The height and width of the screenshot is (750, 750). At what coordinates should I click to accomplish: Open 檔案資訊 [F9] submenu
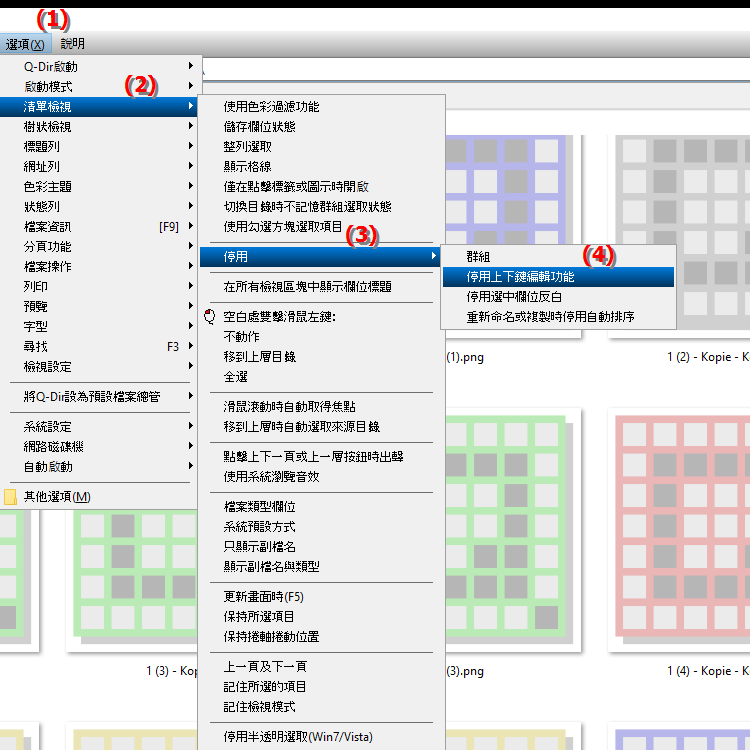click(100, 227)
